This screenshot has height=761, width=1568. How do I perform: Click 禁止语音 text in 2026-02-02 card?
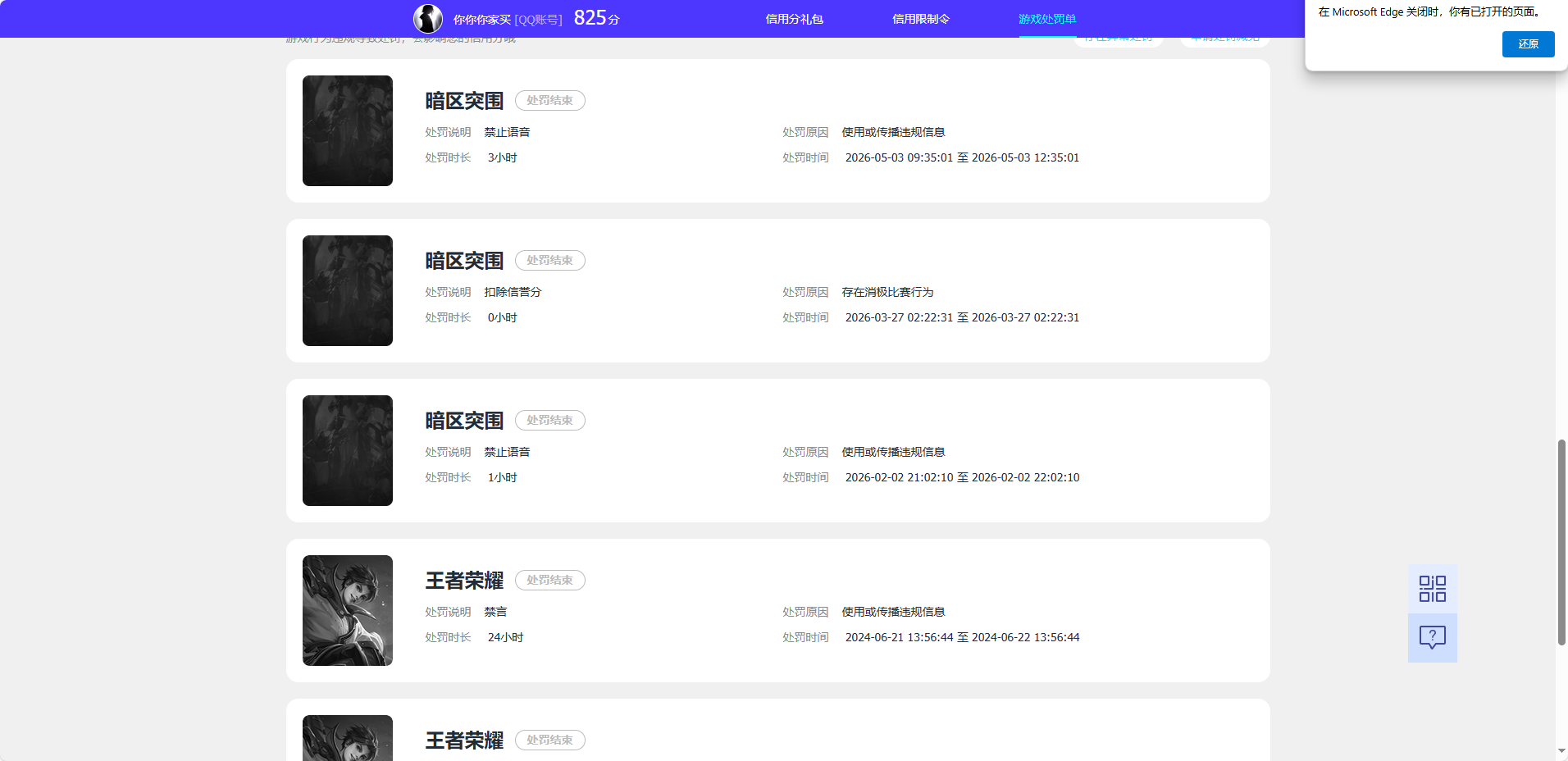507,452
